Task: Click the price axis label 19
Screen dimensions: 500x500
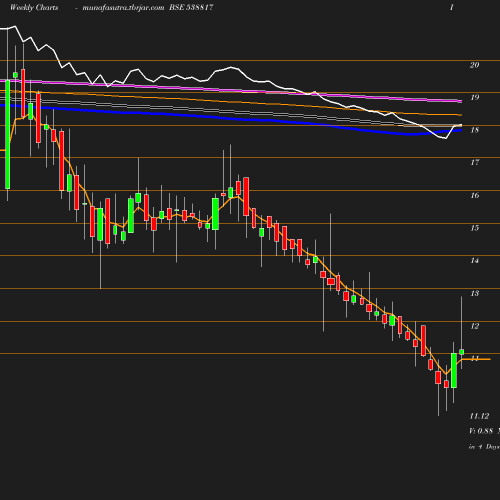Action: 475,97
